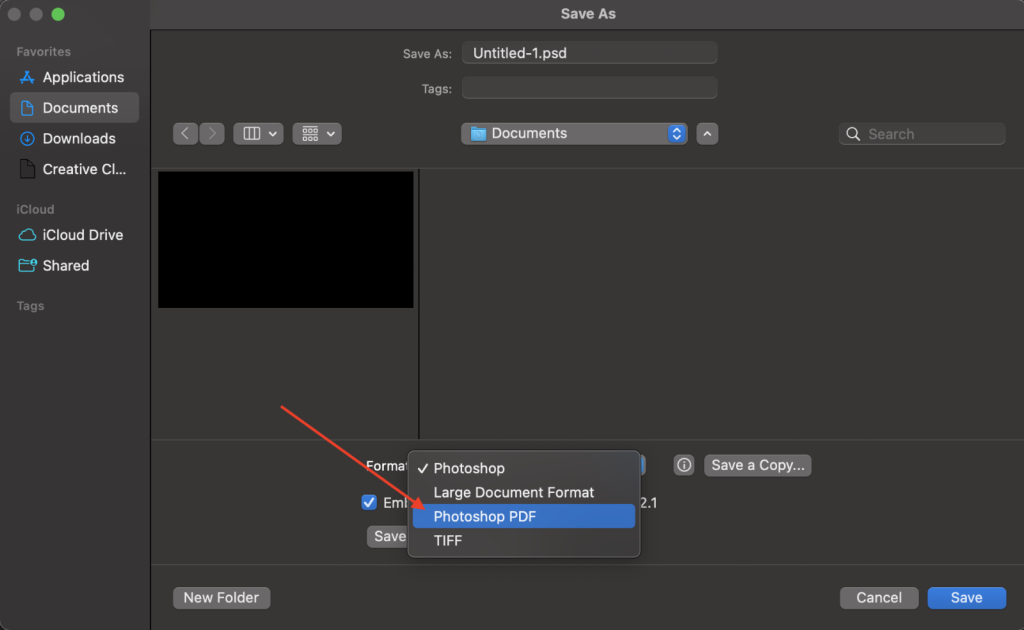Click the Save As filename field
Screen dimensions: 1024x630
pos(589,53)
